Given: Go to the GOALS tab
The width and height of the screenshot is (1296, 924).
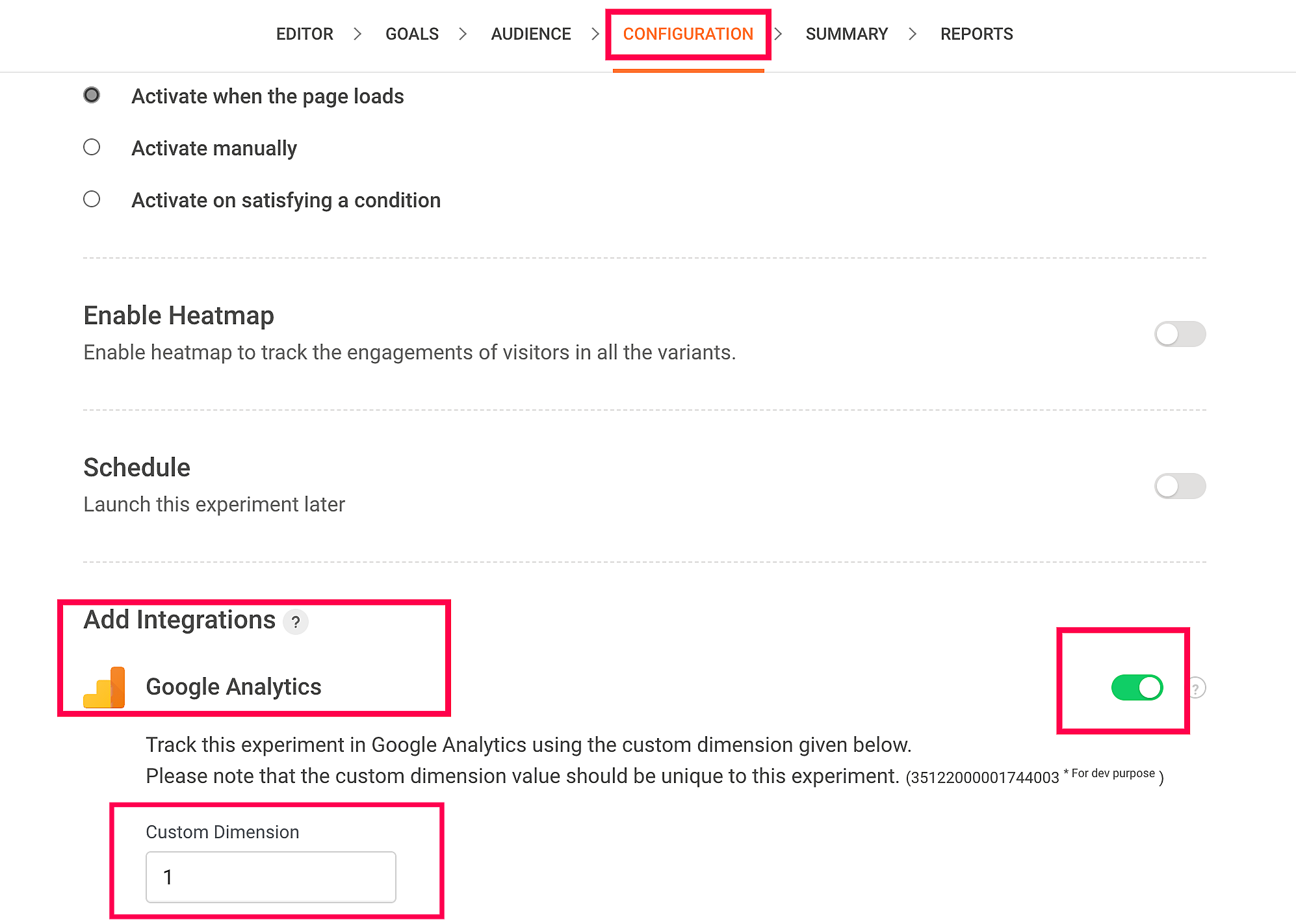Looking at the screenshot, I should (412, 34).
